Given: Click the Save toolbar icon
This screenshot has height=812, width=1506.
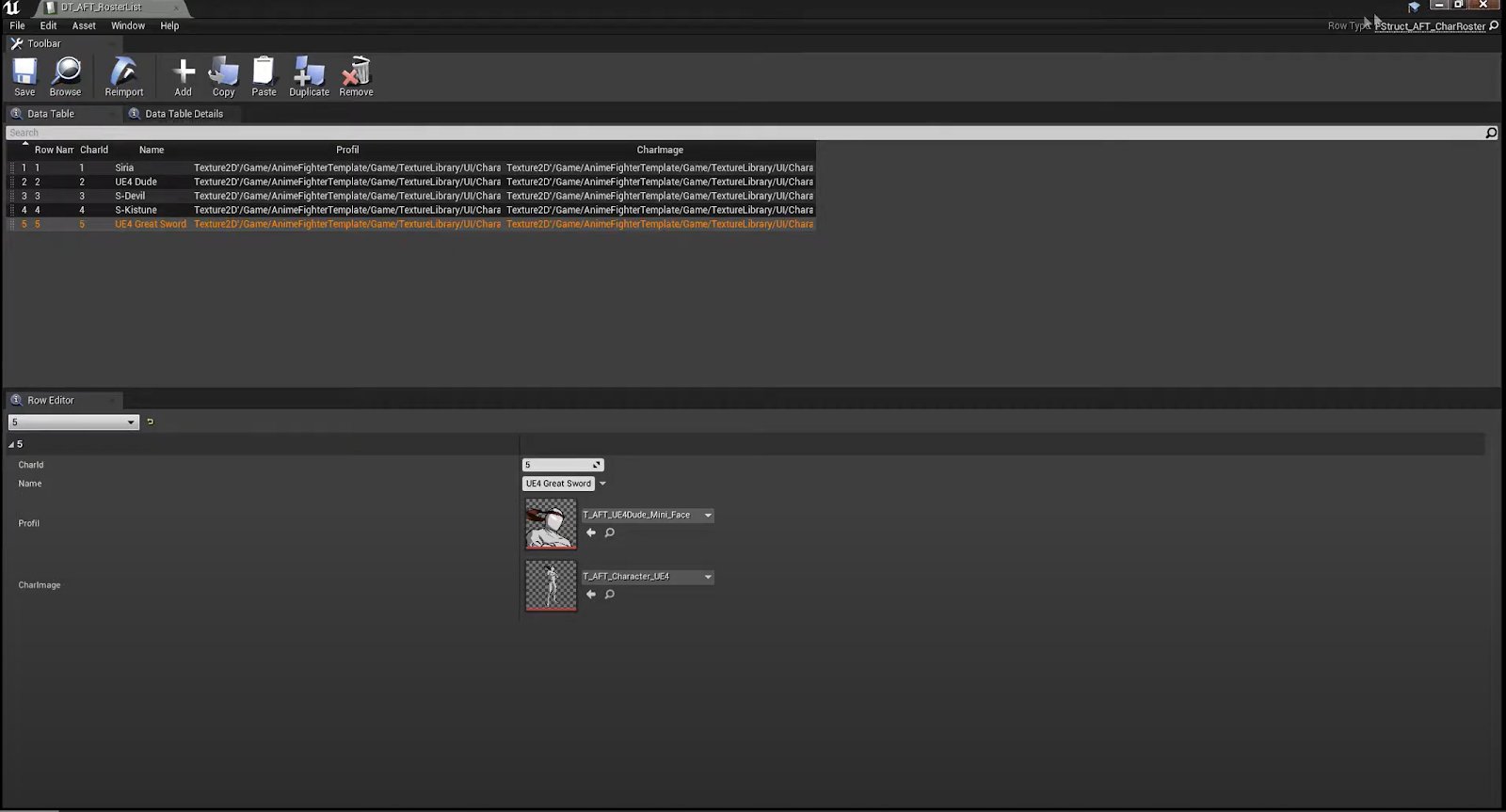Looking at the screenshot, I should coord(24,72).
